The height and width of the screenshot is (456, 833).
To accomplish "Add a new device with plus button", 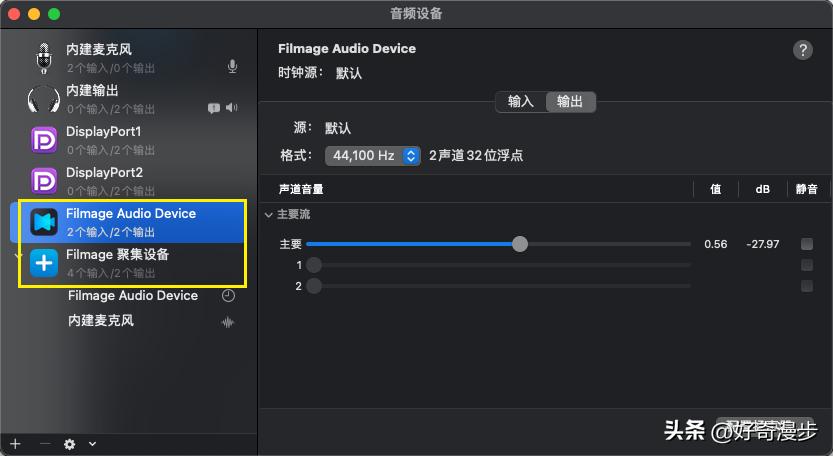I will (15, 444).
